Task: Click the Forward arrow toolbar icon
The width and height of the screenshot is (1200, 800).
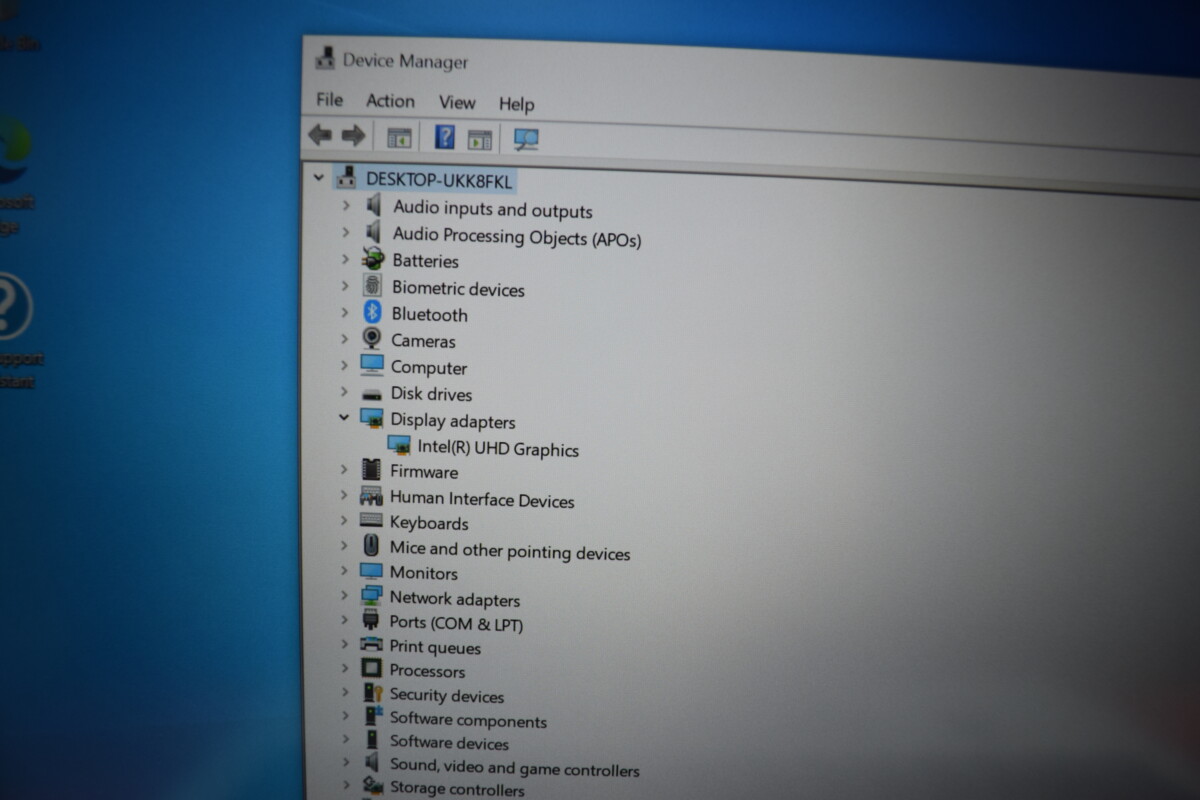Action: point(353,136)
